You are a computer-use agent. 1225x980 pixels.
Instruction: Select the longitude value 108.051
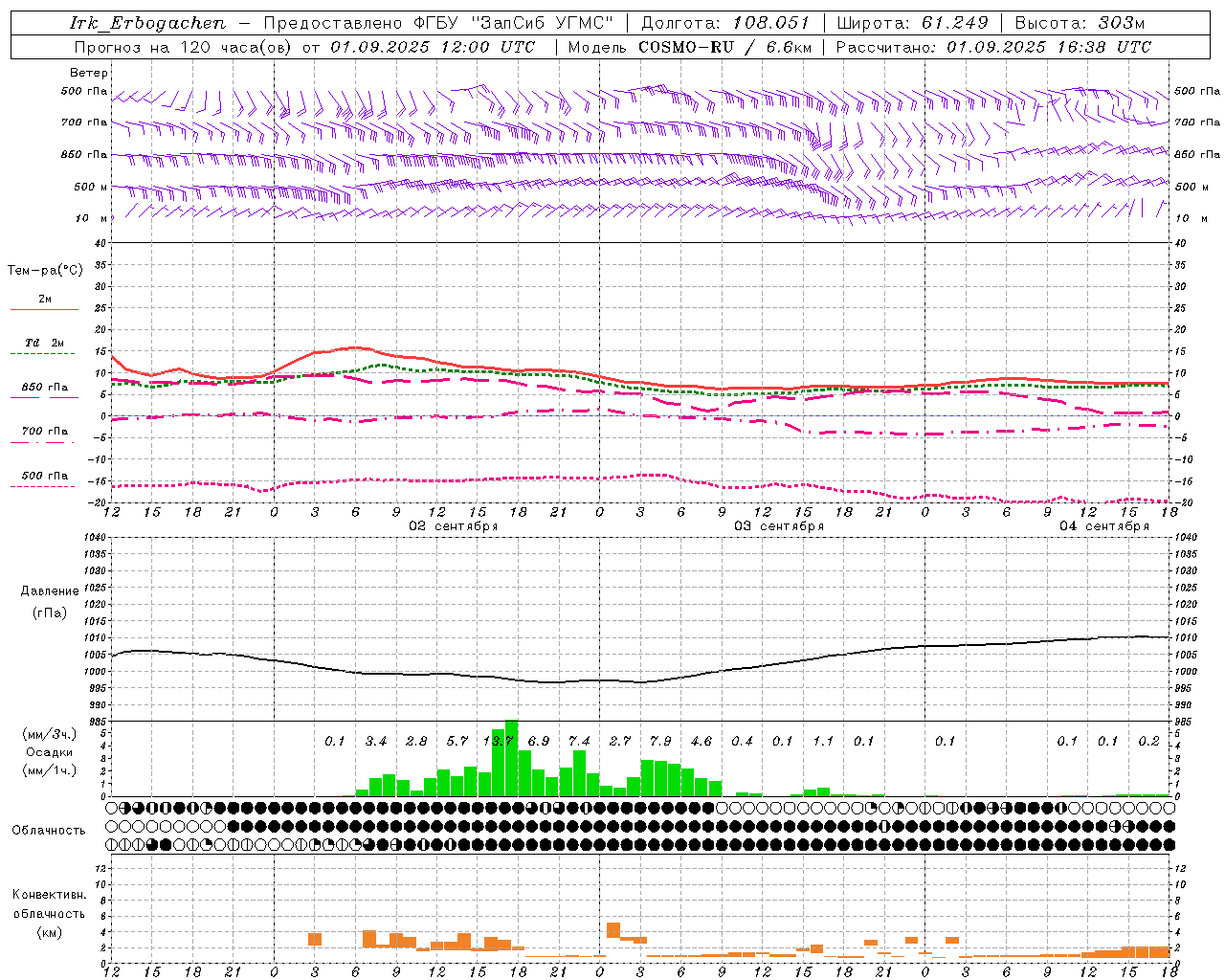click(771, 23)
